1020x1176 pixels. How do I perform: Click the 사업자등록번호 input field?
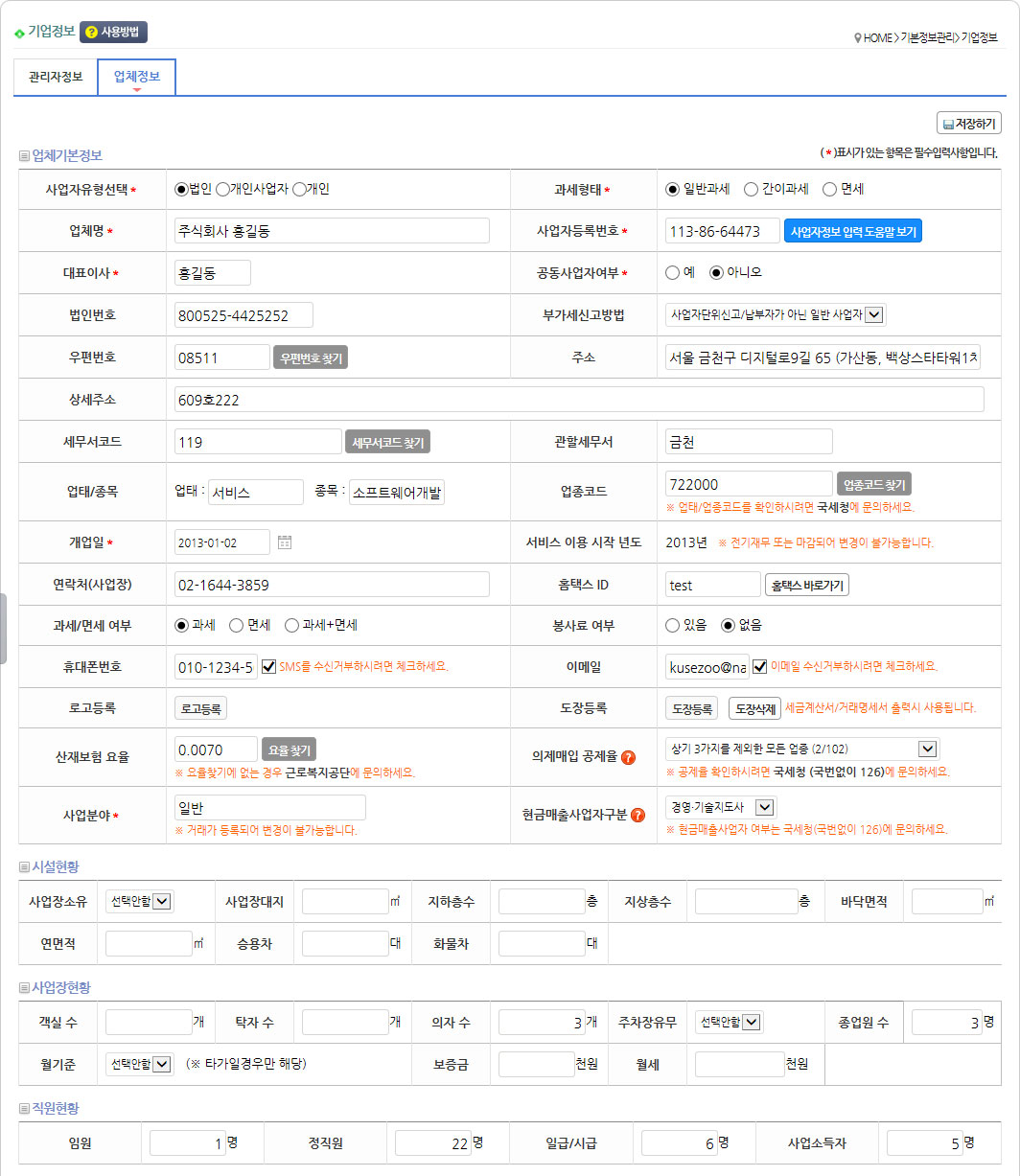coord(723,231)
